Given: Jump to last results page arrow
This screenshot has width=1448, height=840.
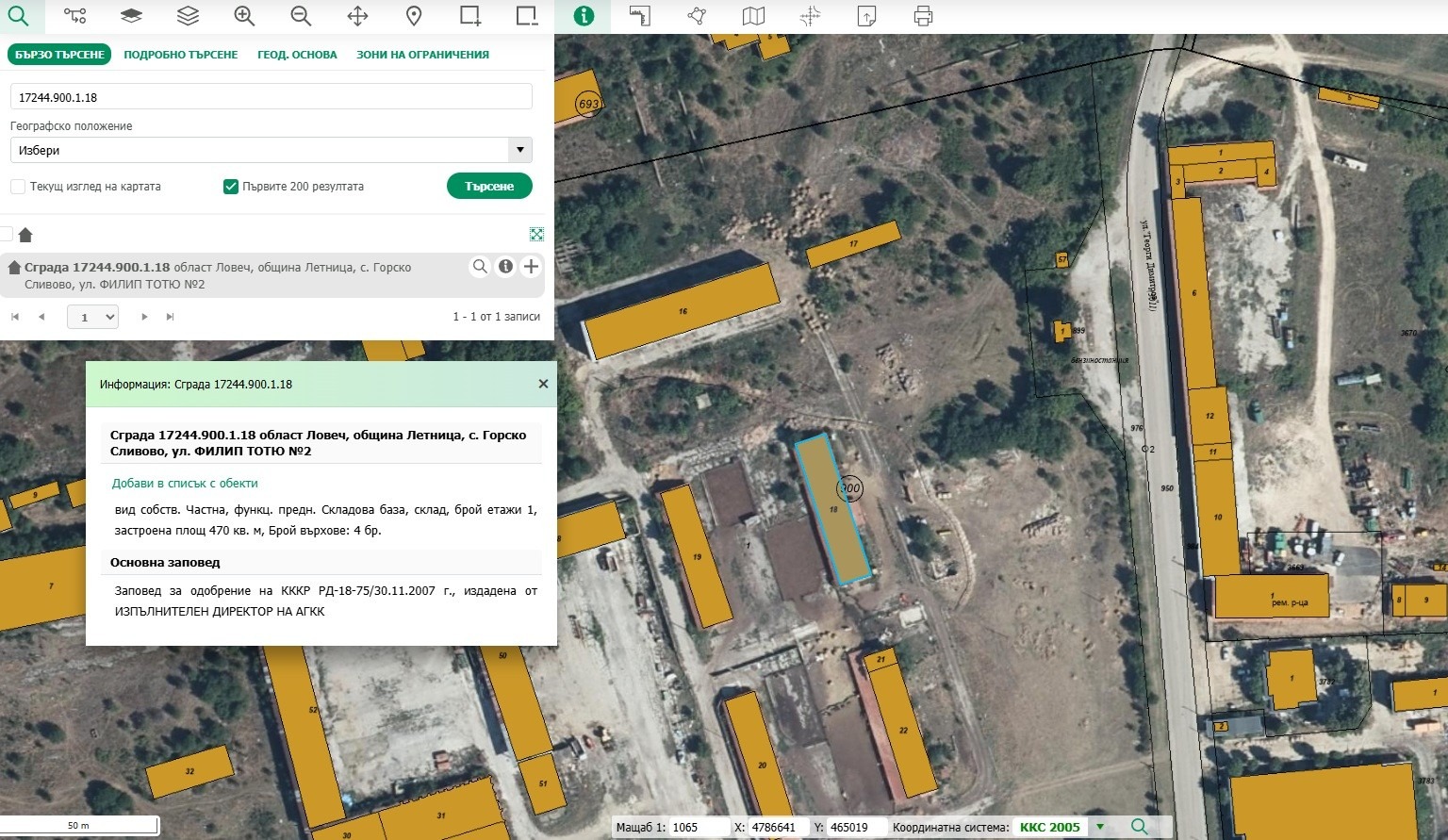Looking at the screenshot, I should pyautogui.click(x=171, y=317).
